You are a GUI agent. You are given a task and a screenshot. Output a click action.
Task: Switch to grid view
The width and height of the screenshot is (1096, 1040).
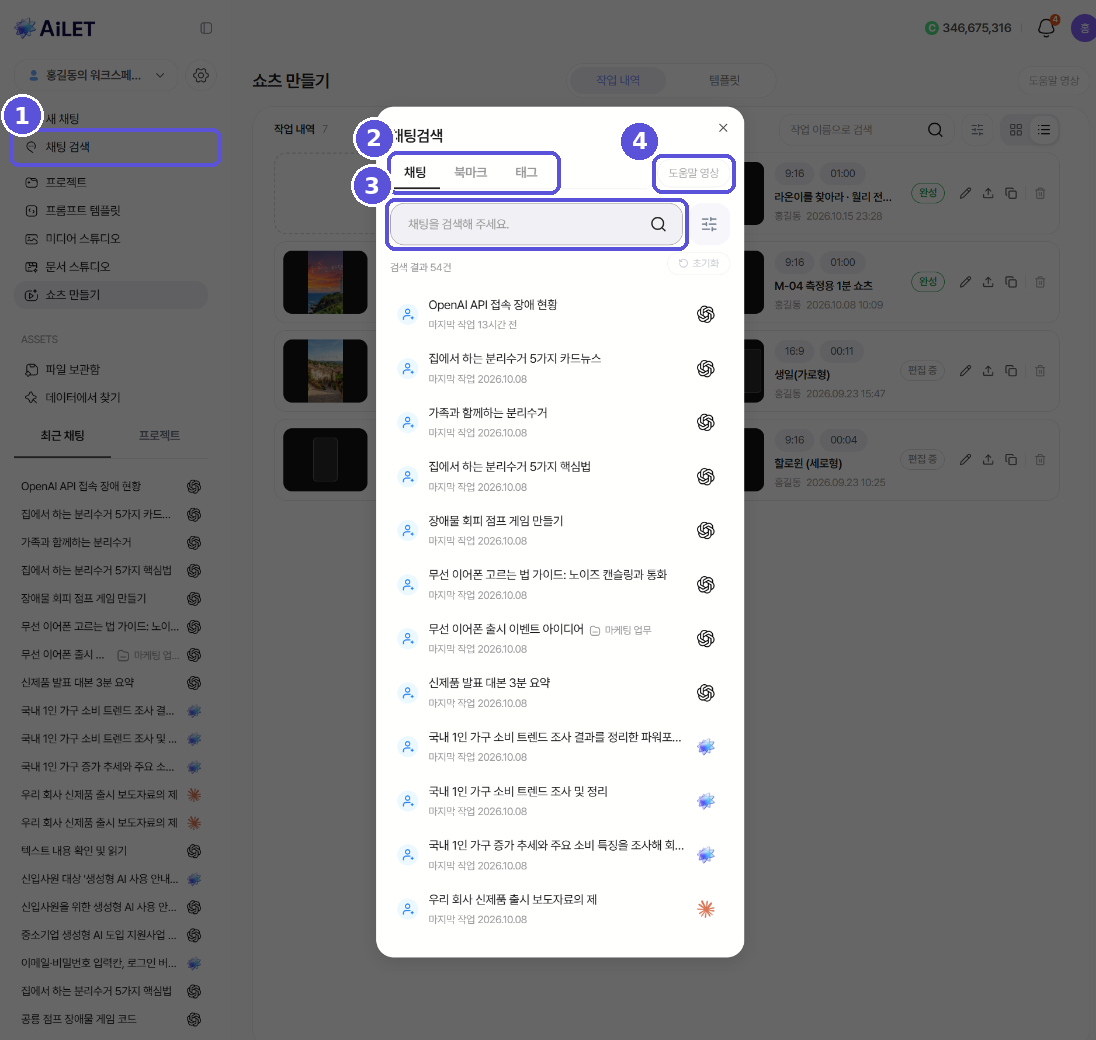(1016, 130)
